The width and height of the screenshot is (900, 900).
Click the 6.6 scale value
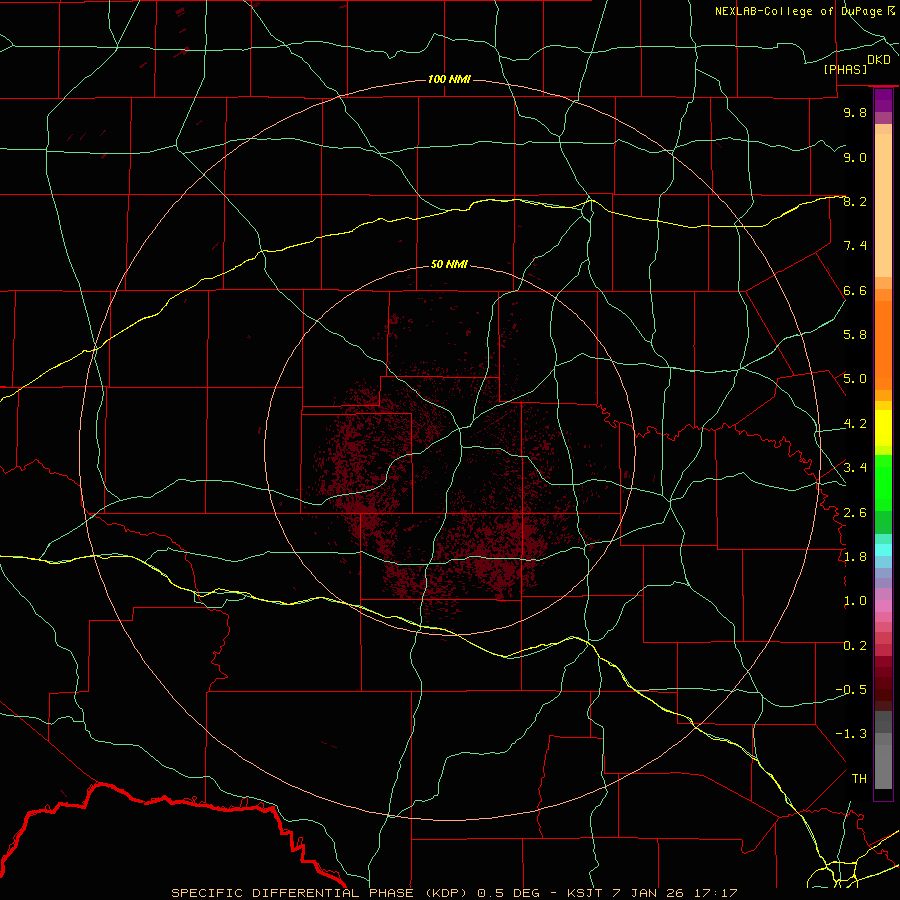pos(855,290)
